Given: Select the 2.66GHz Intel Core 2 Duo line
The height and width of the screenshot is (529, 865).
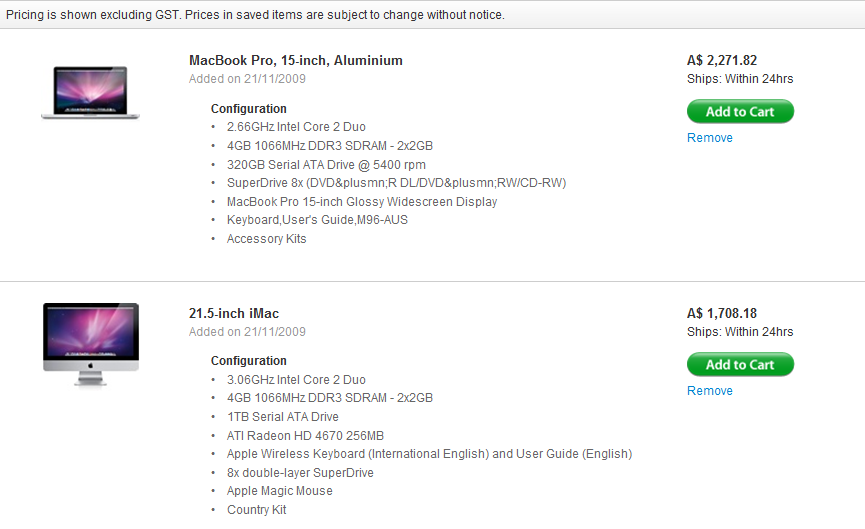Looking at the screenshot, I should 296,127.
